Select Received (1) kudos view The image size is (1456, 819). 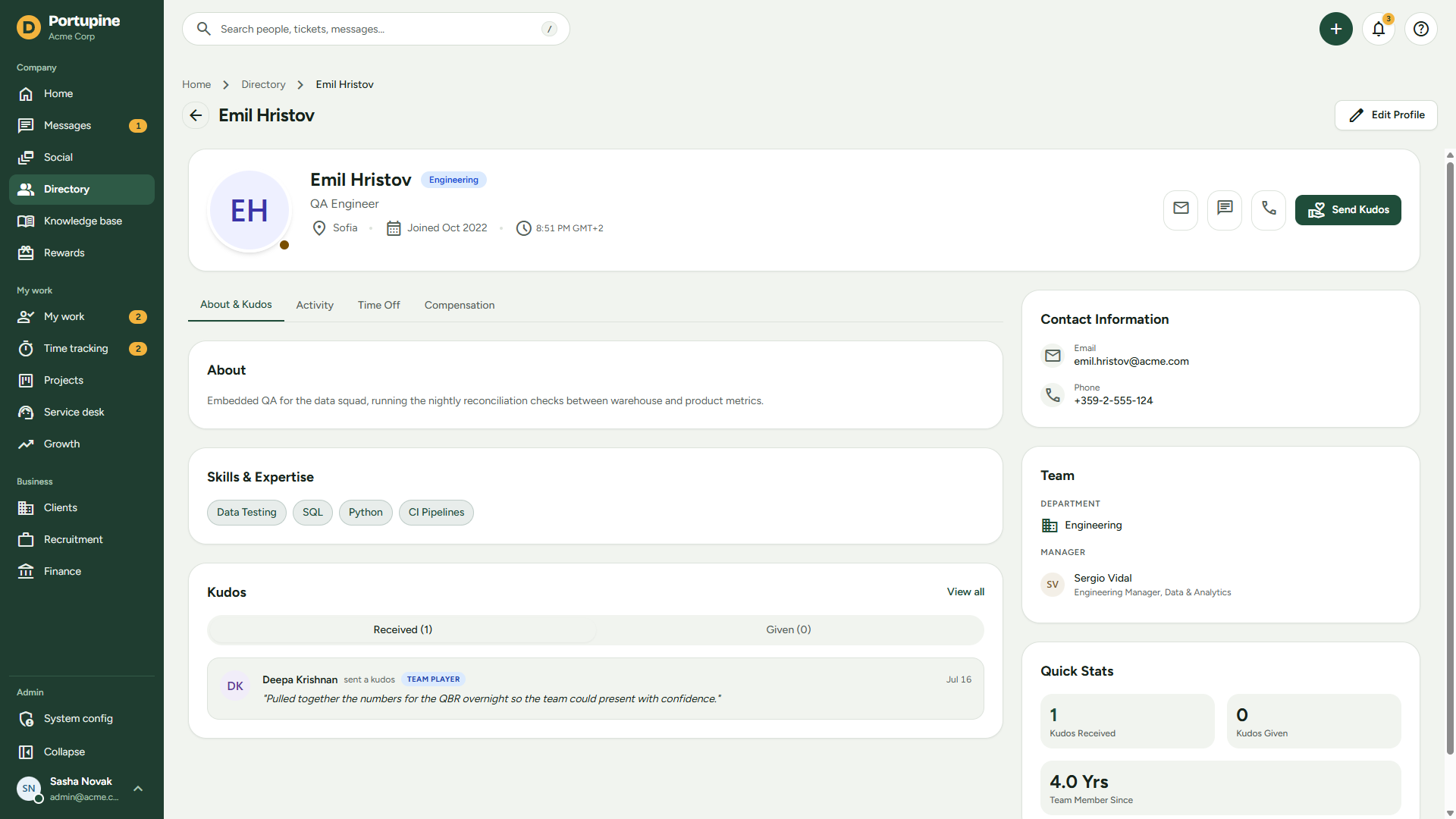point(403,630)
